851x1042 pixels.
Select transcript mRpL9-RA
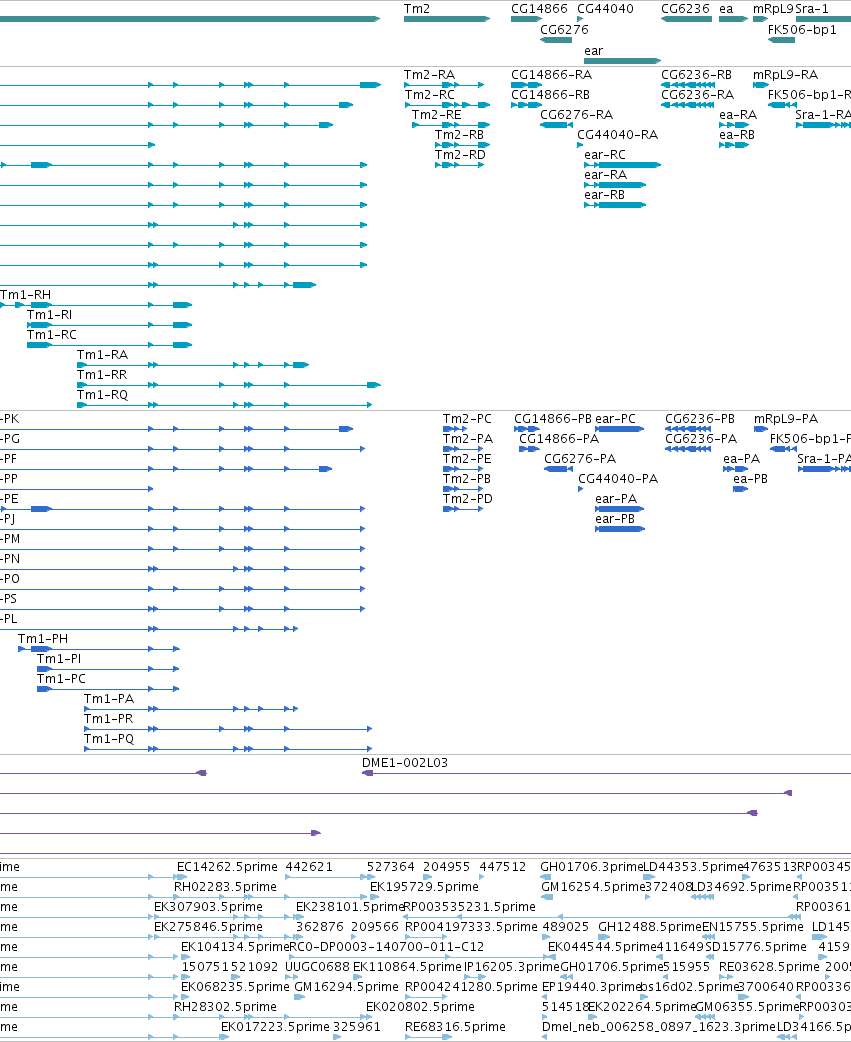tap(785, 74)
